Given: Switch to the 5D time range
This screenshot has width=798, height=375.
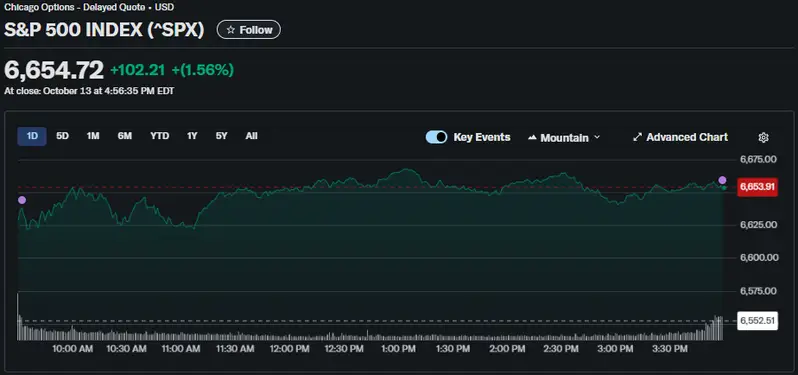Looking at the screenshot, I should [x=62, y=136].
